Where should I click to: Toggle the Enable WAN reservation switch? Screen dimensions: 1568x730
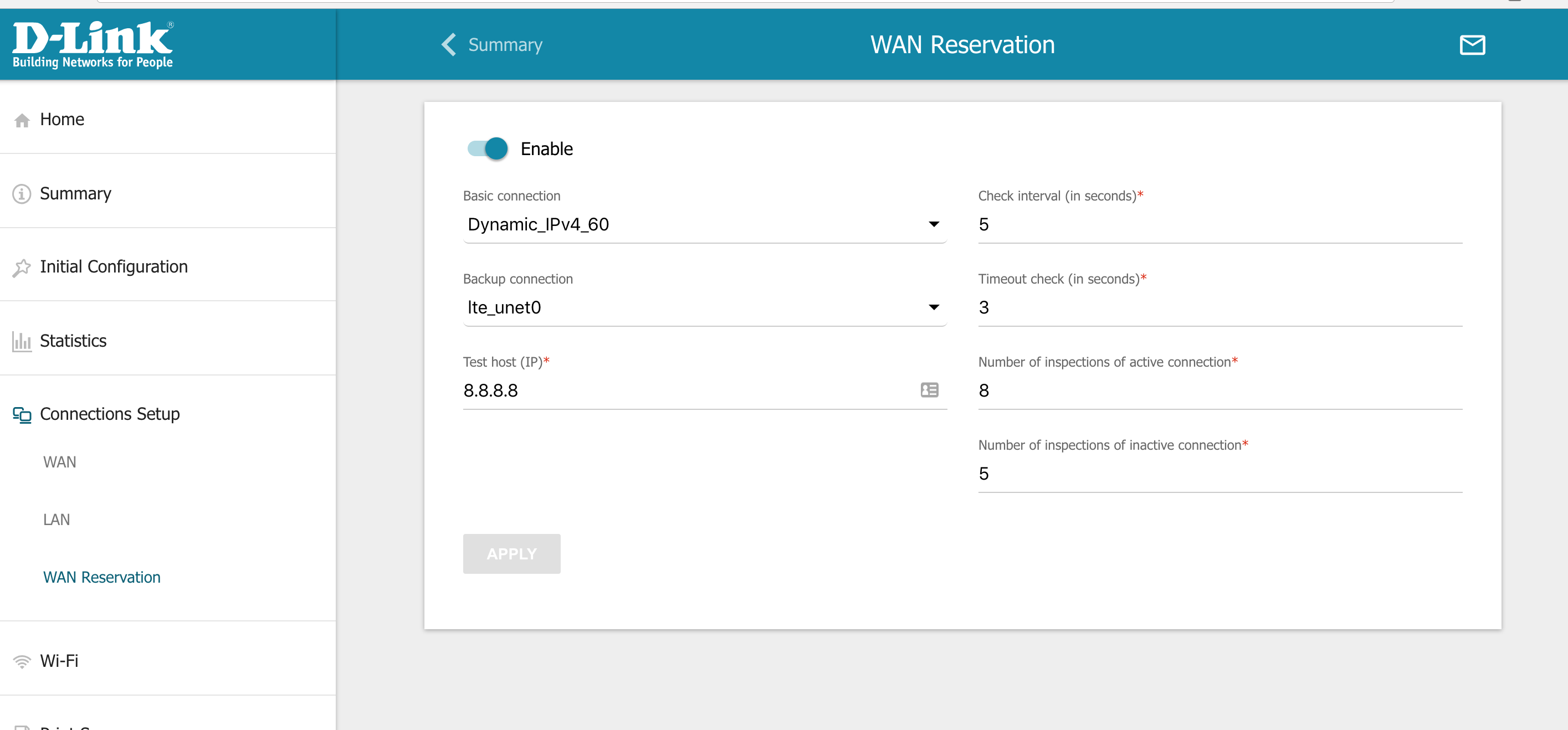click(x=488, y=149)
